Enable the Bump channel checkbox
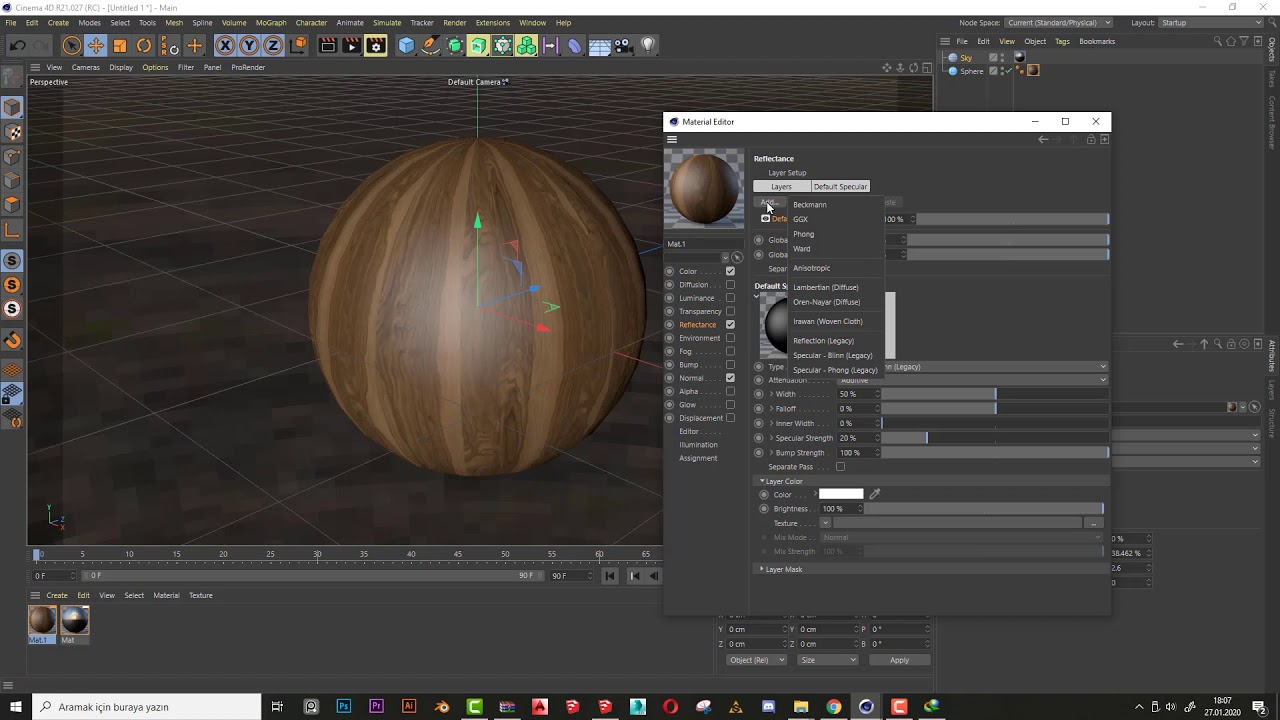The height and width of the screenshot is (720, 1280). point(730,364)
